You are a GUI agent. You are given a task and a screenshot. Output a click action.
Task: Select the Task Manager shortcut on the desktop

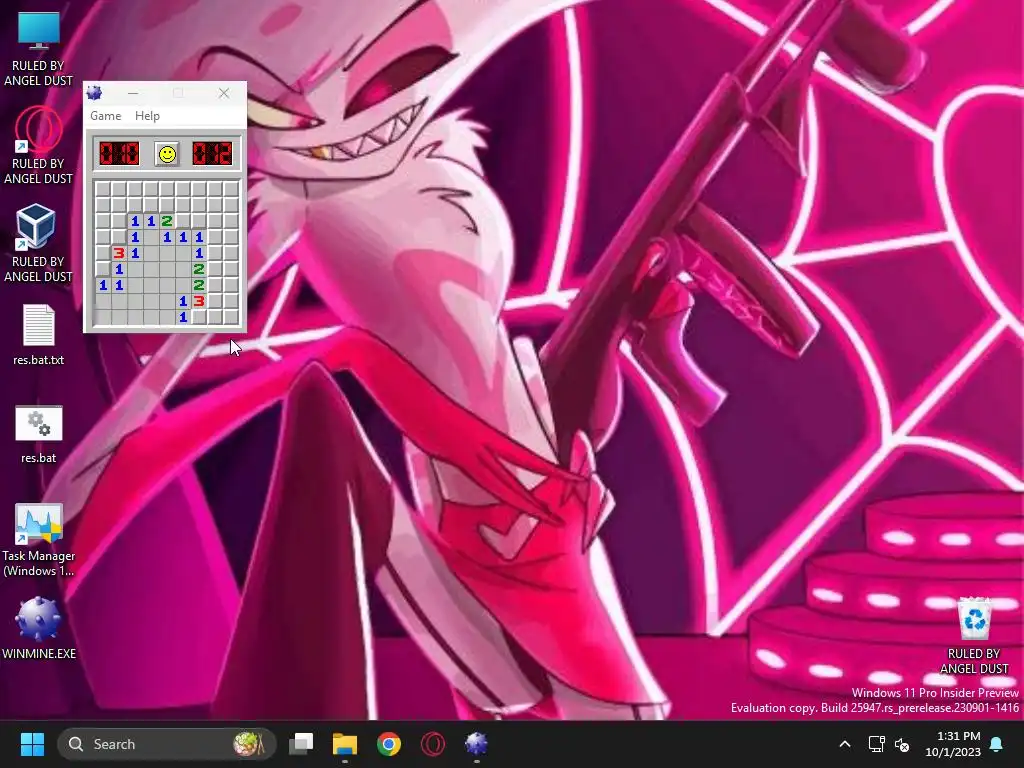coord(39,539)
